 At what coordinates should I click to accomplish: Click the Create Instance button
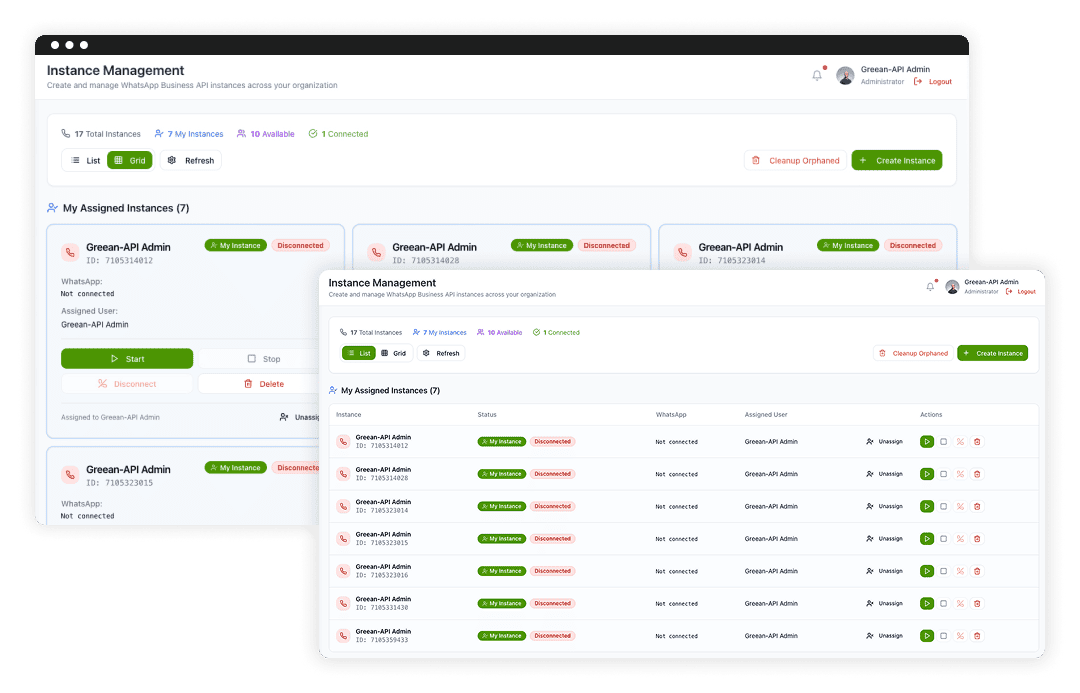point(992,353)
